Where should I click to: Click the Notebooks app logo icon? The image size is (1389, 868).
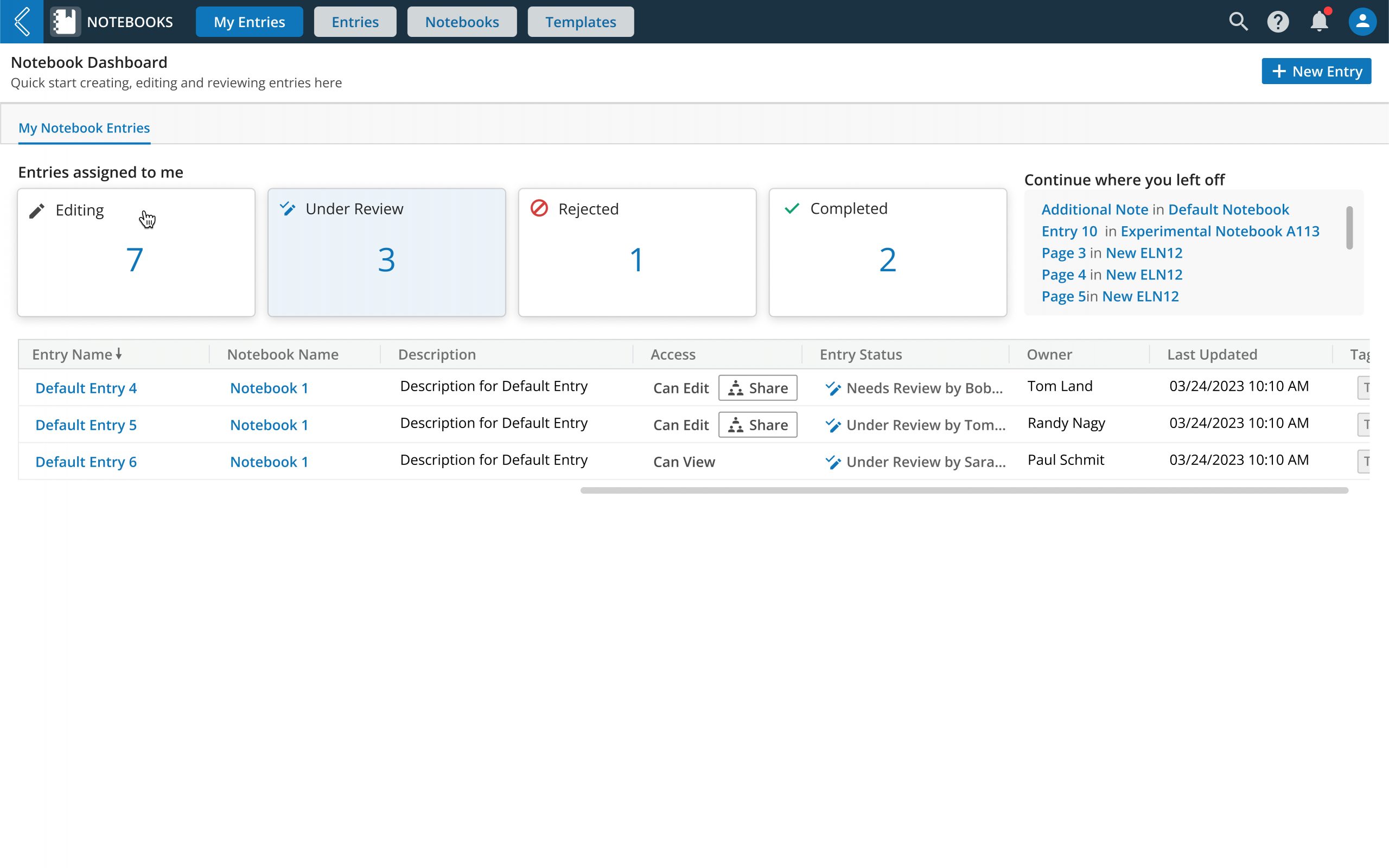[65, 22]
